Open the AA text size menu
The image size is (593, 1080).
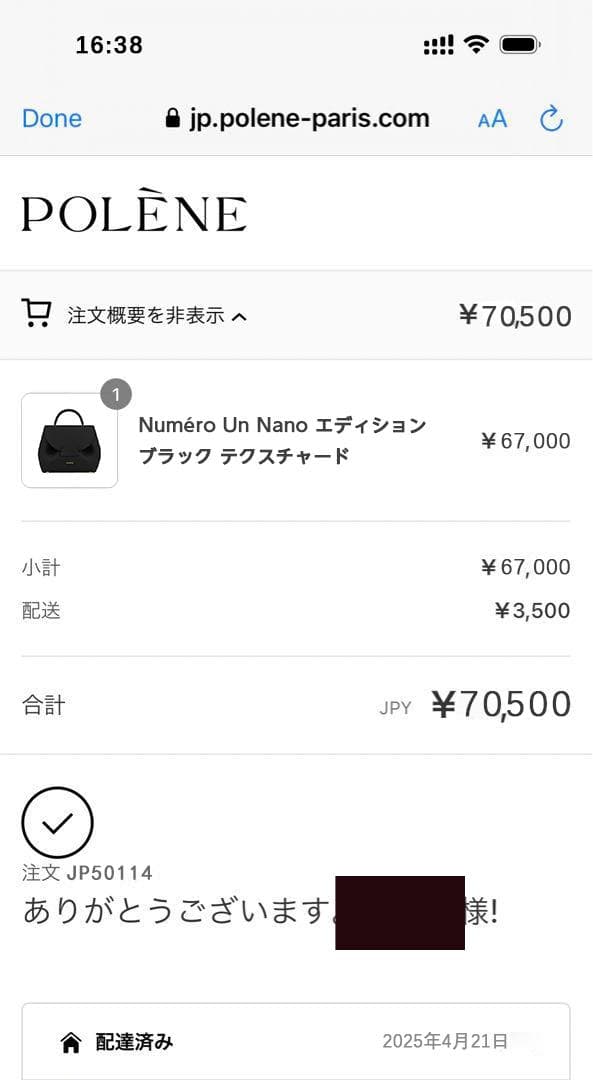(x=491, y=118)
